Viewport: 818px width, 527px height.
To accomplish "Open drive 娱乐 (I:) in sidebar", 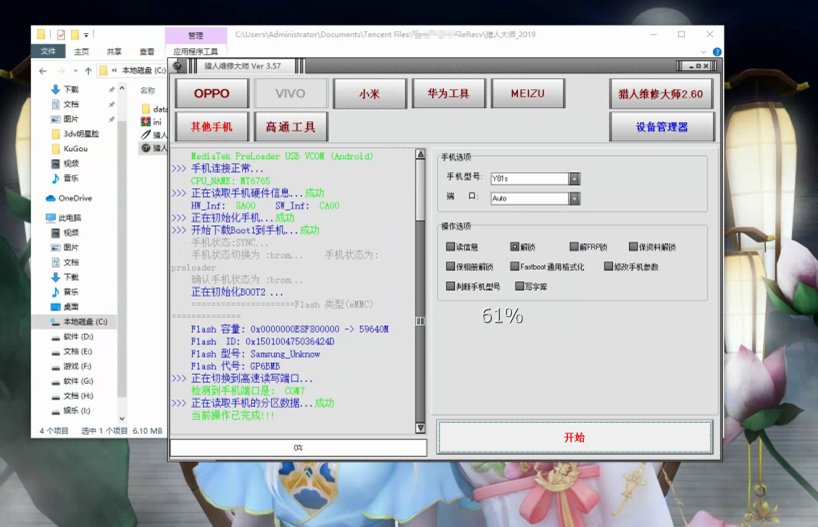I will point(71,411).
